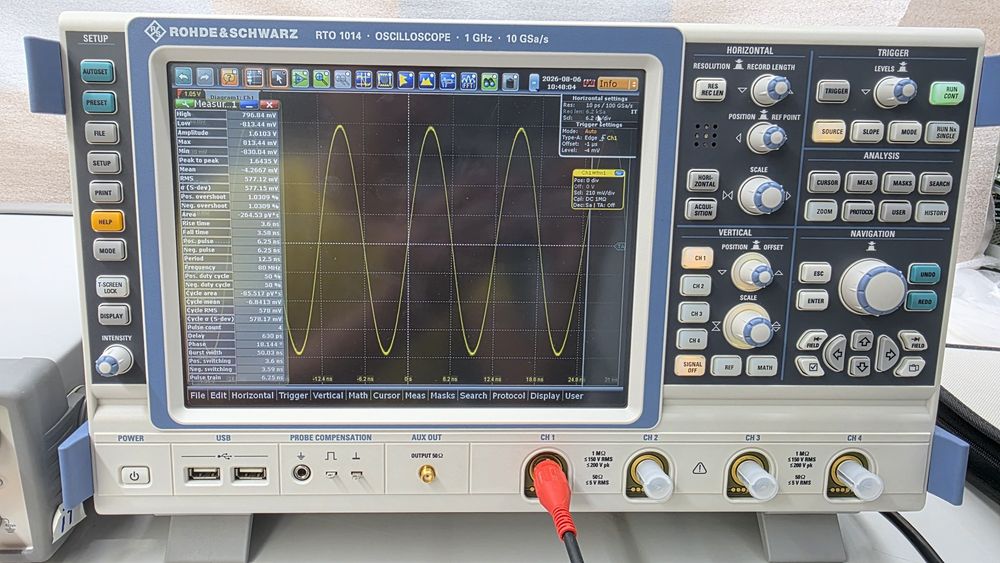Push the teal UNDO hardware button
Viewport: 1000px width, 563px height.
pyautogui.click(x=926, y=274)
